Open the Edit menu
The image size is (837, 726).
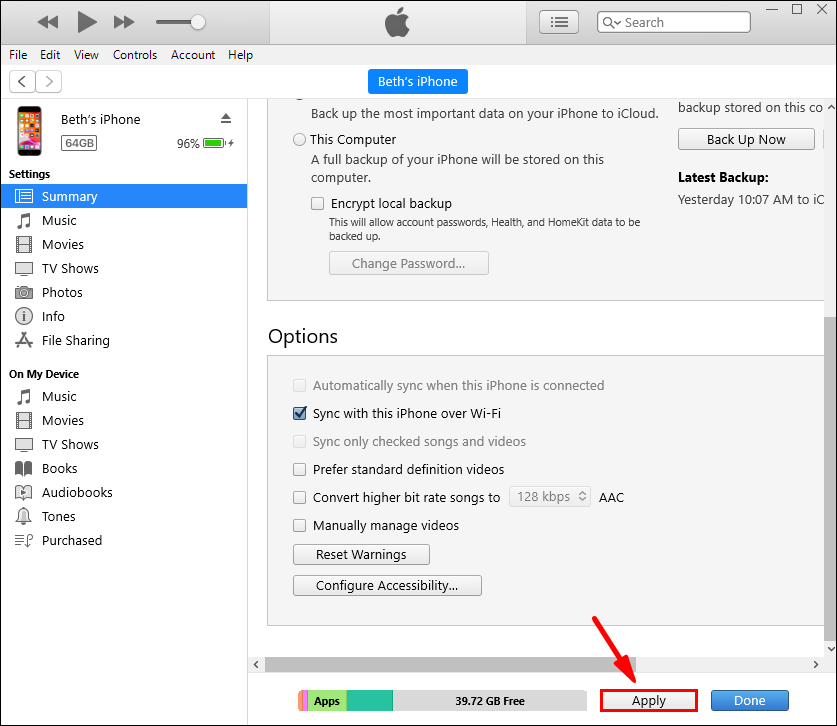coord(50,55)
